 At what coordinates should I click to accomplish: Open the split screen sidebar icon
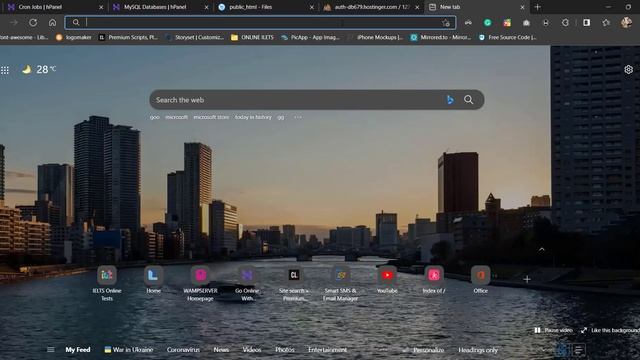coord(587,23)
